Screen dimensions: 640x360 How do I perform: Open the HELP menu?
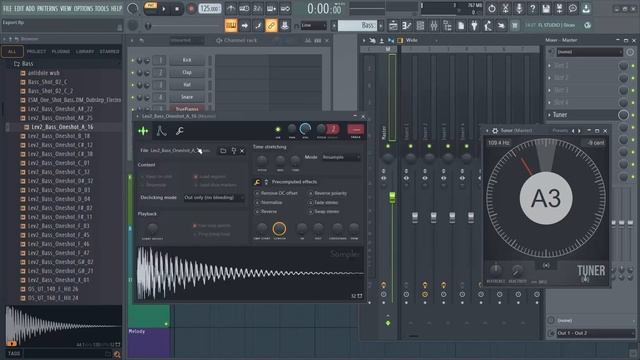pyautogui.click(x=116, y=9)
